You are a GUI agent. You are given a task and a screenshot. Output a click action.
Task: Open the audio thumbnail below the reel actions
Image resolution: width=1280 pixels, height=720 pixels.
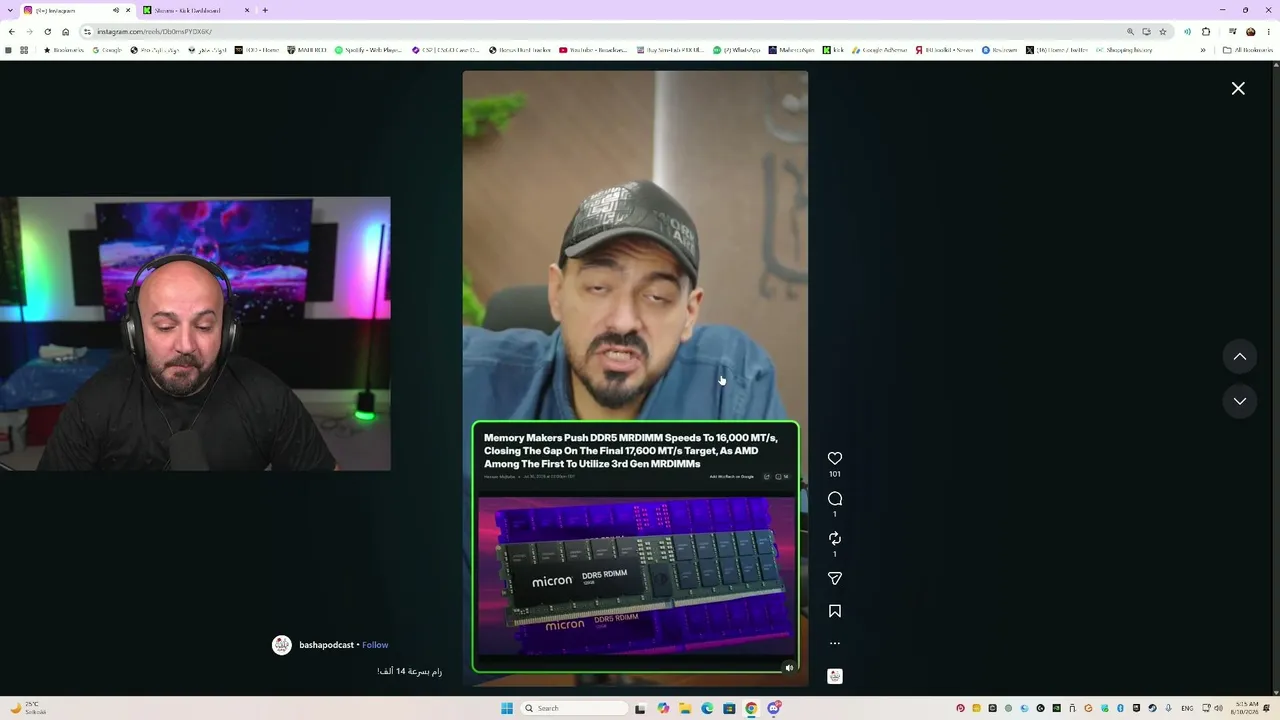pos(835,676)
